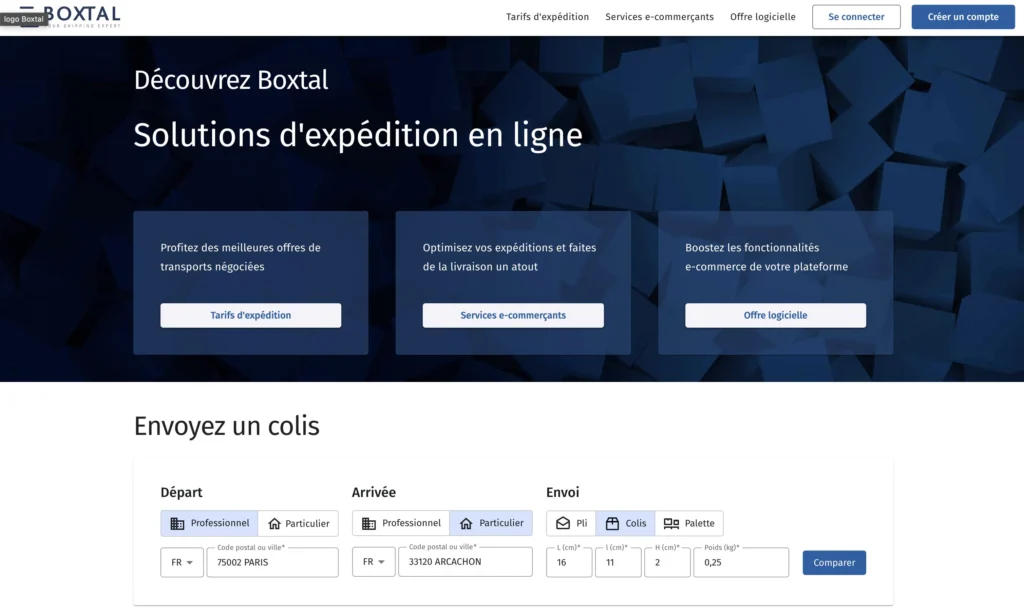Screen dimensions: 1024x614
Task: Edit arrival field 33120 ARCACHON
Action: [465, 562]
